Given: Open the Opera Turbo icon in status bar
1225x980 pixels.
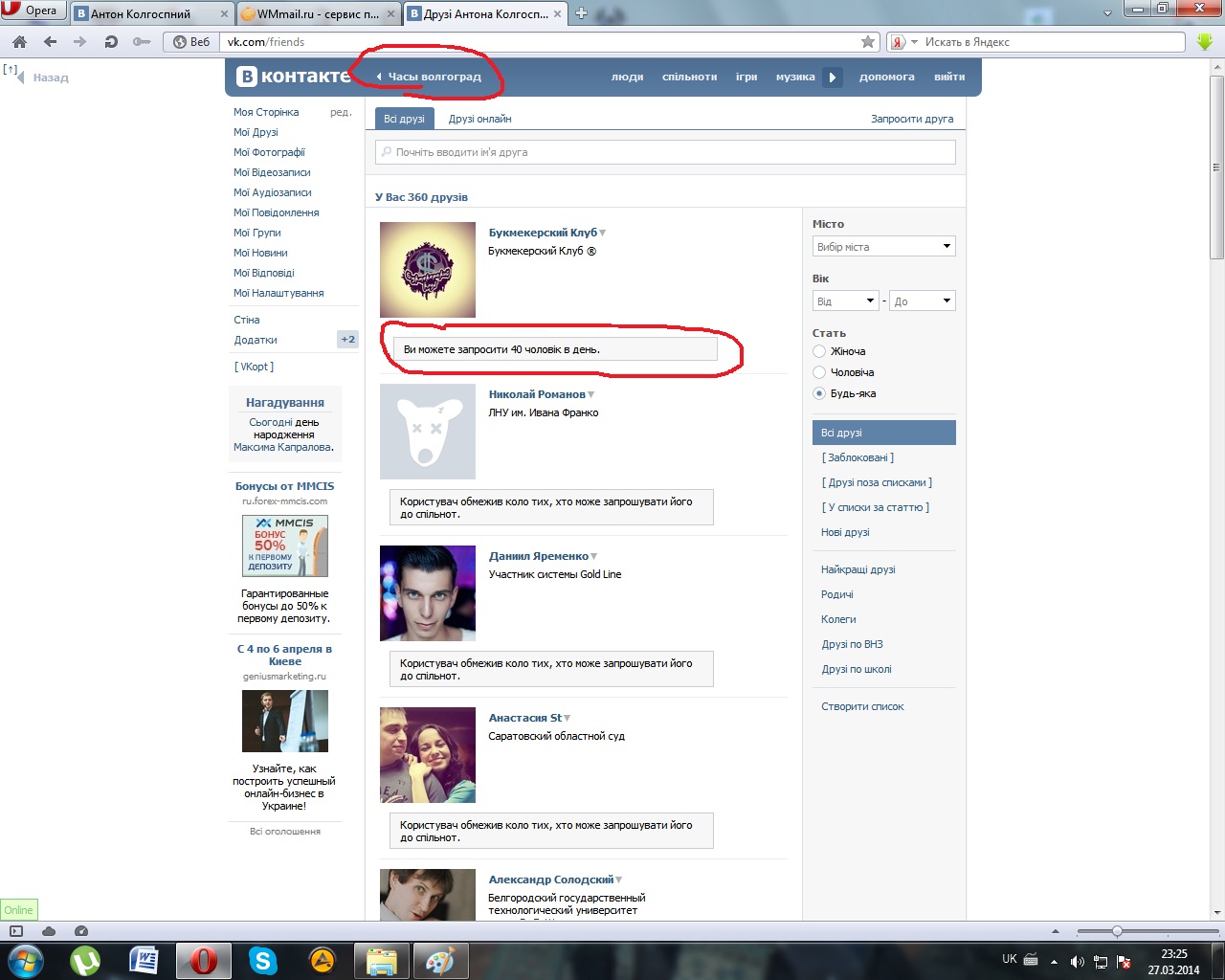Looking at the screenshot, I should tap(81, 931).
